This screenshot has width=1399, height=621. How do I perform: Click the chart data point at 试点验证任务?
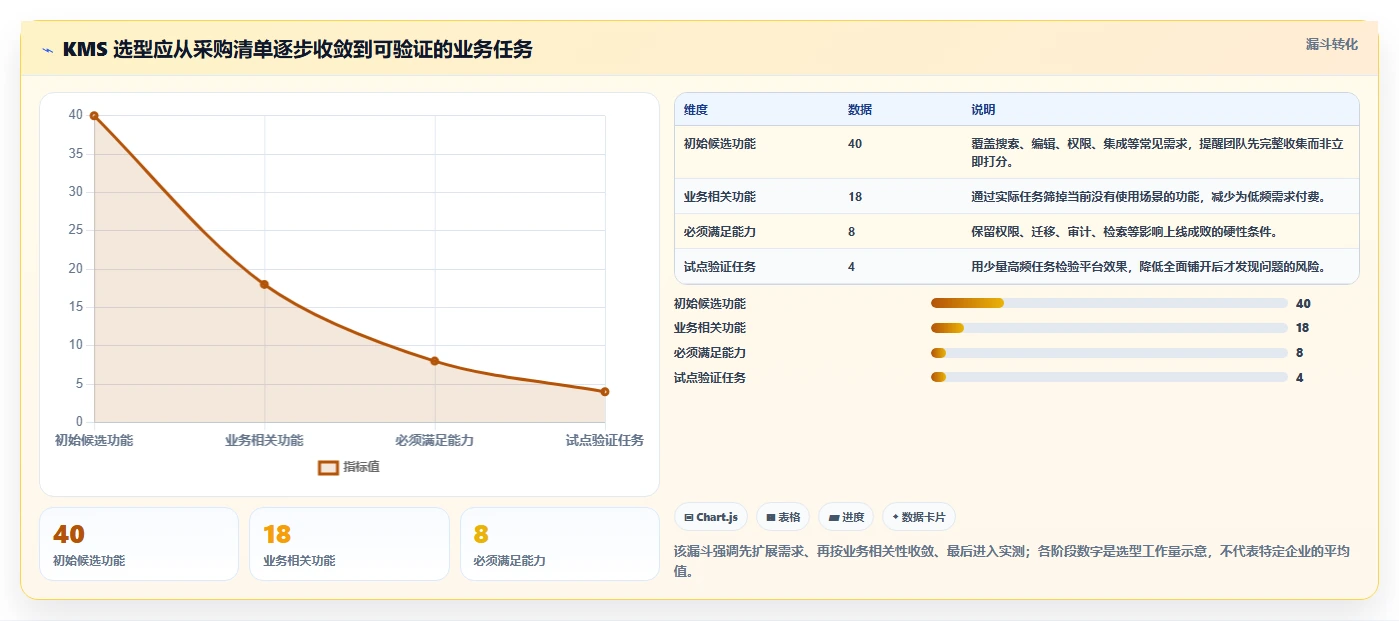(605, 392)
